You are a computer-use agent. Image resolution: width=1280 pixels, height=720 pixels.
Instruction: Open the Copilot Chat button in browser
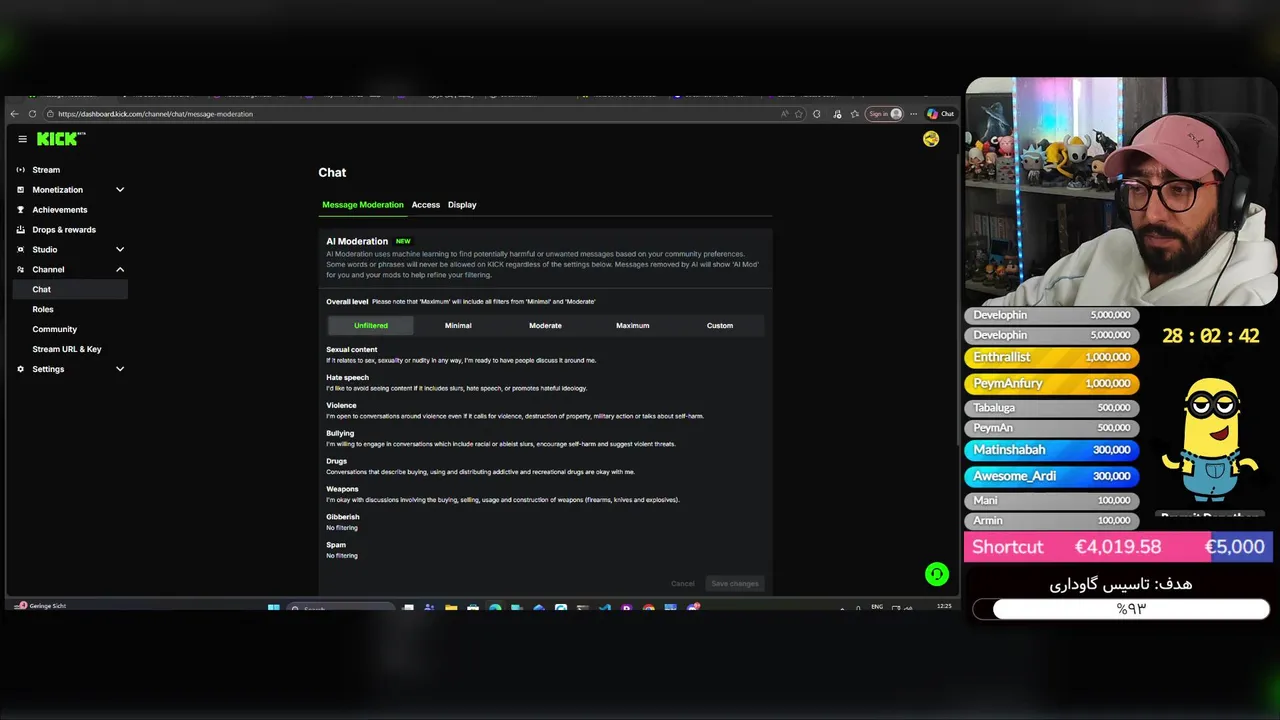(940, 114)
